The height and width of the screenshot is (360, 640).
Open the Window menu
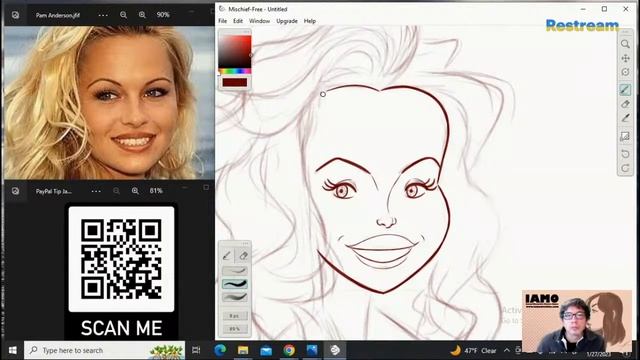tap(259, 21)
